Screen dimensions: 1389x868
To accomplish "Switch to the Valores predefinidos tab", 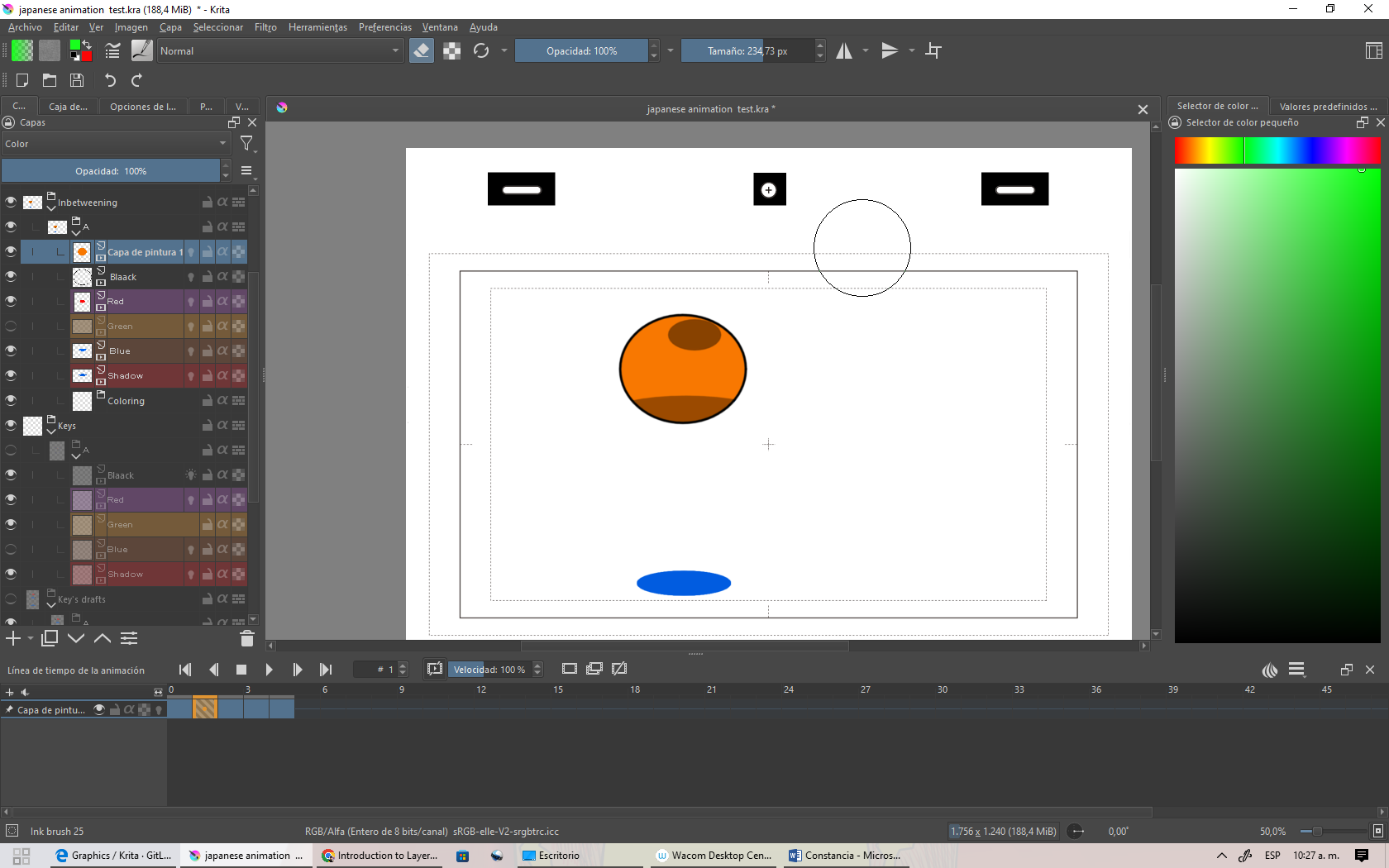I will 1328,107.
